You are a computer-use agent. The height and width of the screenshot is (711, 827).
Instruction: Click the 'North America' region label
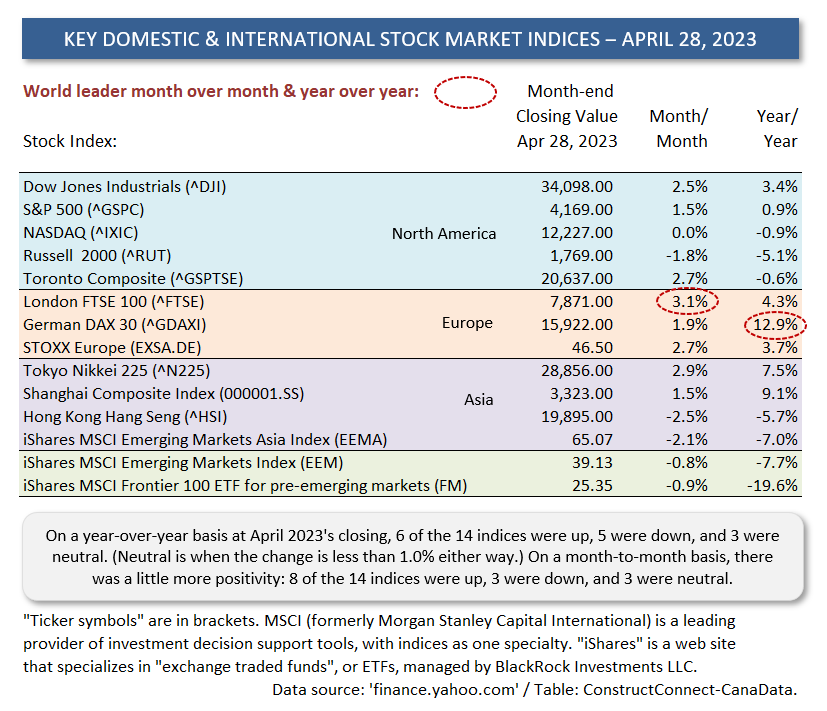[x=444, y=233]
